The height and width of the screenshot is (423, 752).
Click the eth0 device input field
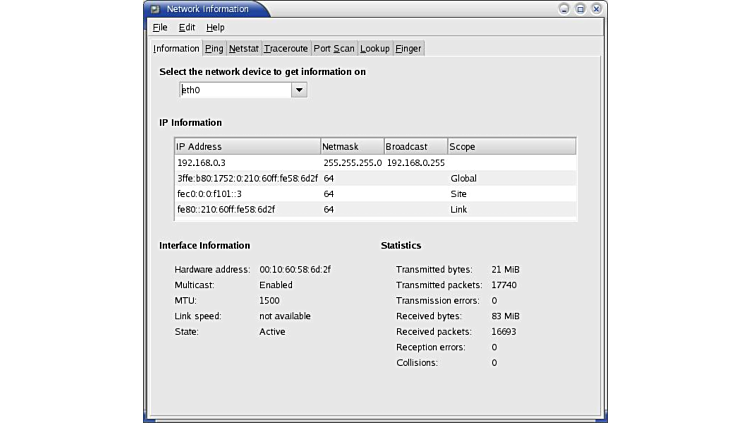234,90
